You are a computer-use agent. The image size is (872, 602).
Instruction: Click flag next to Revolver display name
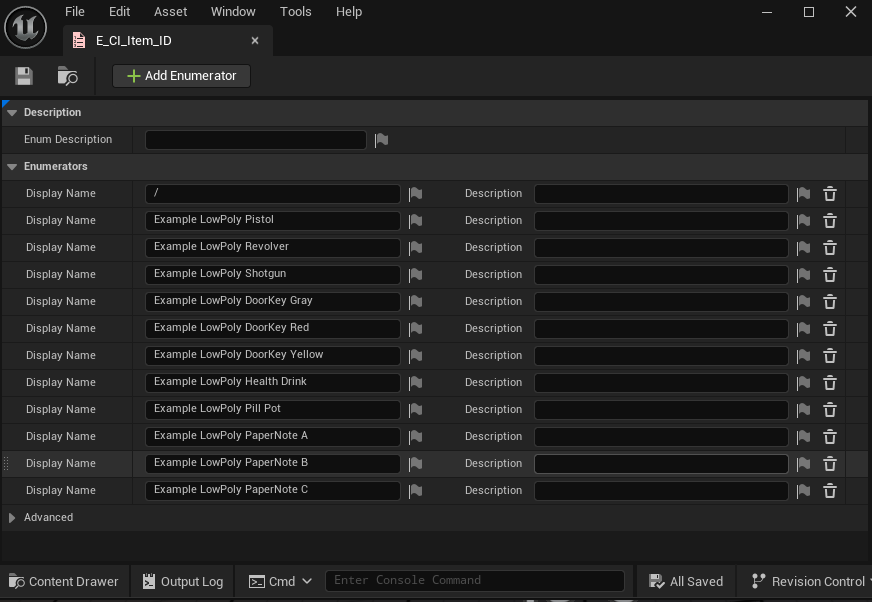point(415,248)
